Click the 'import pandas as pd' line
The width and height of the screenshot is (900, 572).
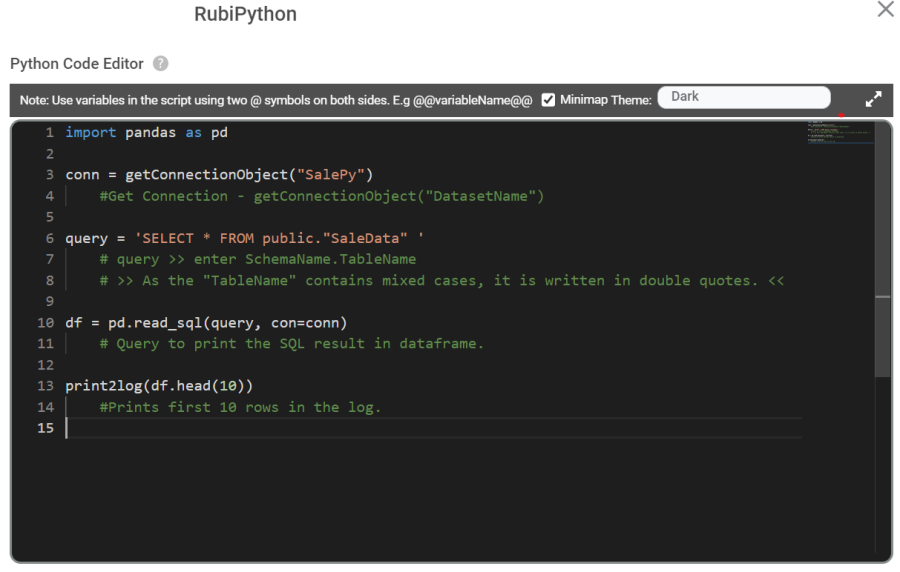pyautogui.click(x=147, y=133)
